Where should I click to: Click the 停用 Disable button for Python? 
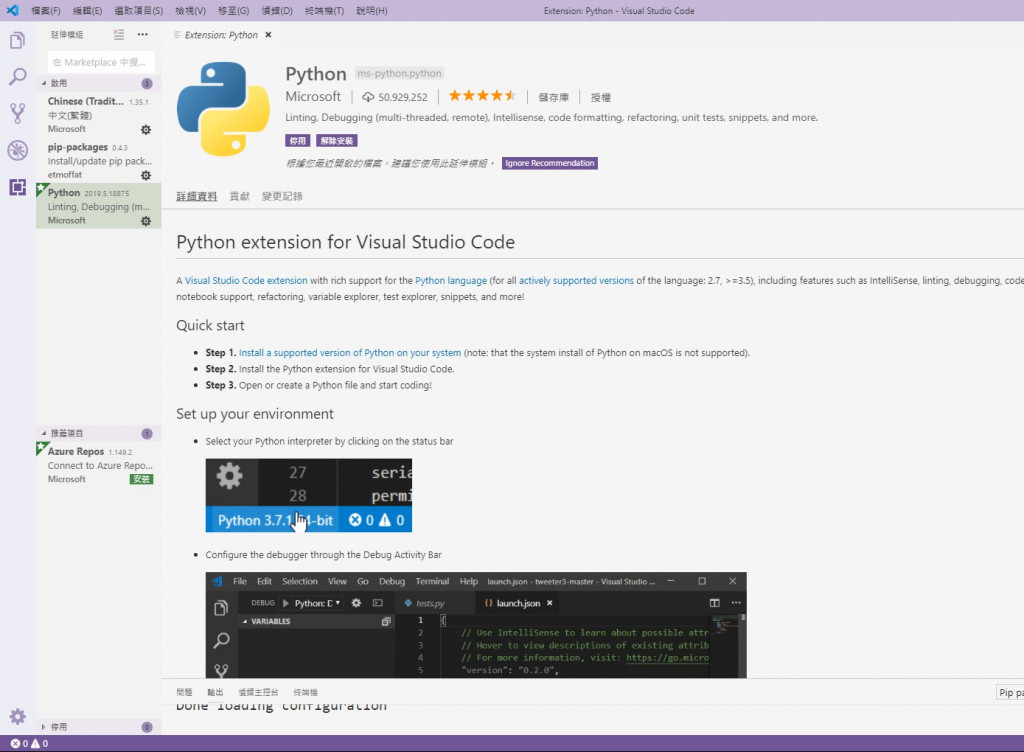point(297,140)
